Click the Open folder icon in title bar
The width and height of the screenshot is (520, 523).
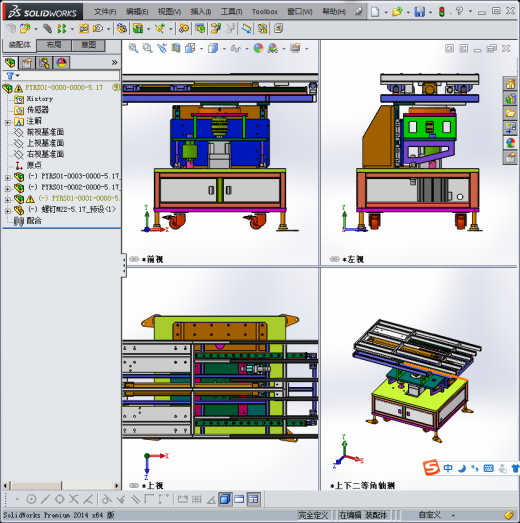[x=397, y=12]
